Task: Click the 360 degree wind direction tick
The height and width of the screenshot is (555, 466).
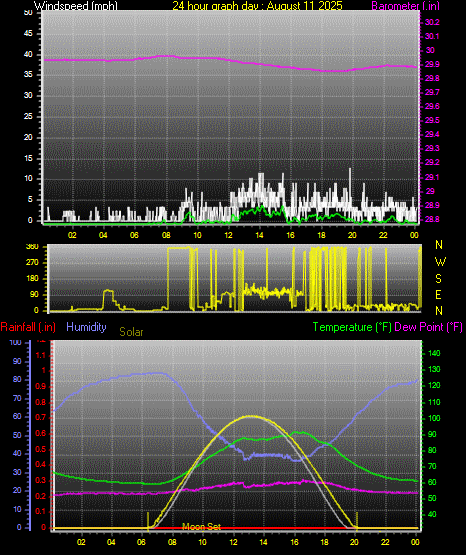Action: click(x=32, y=247)
